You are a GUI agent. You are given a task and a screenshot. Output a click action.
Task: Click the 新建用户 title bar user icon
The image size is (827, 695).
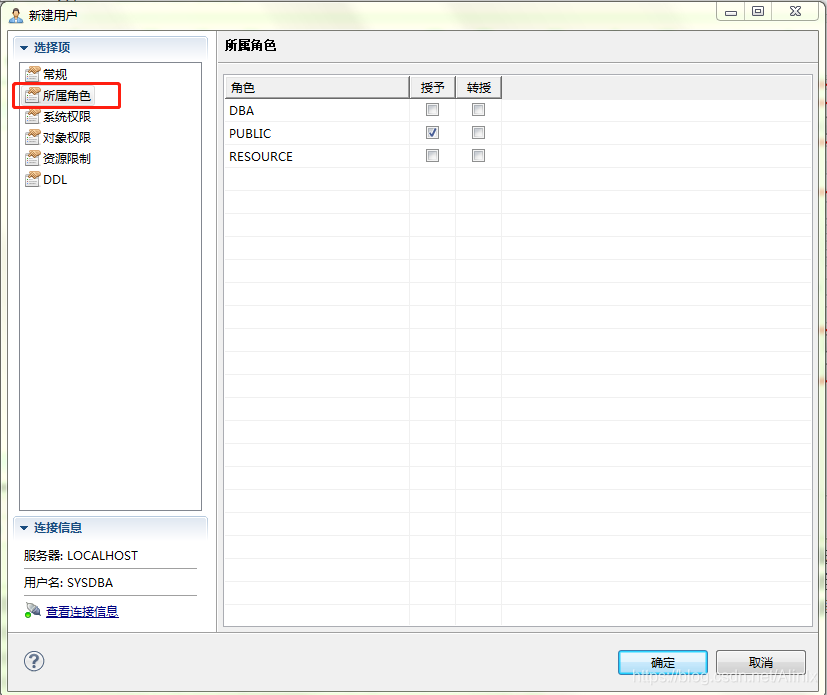pyautogui.click(x=16, y=15)
